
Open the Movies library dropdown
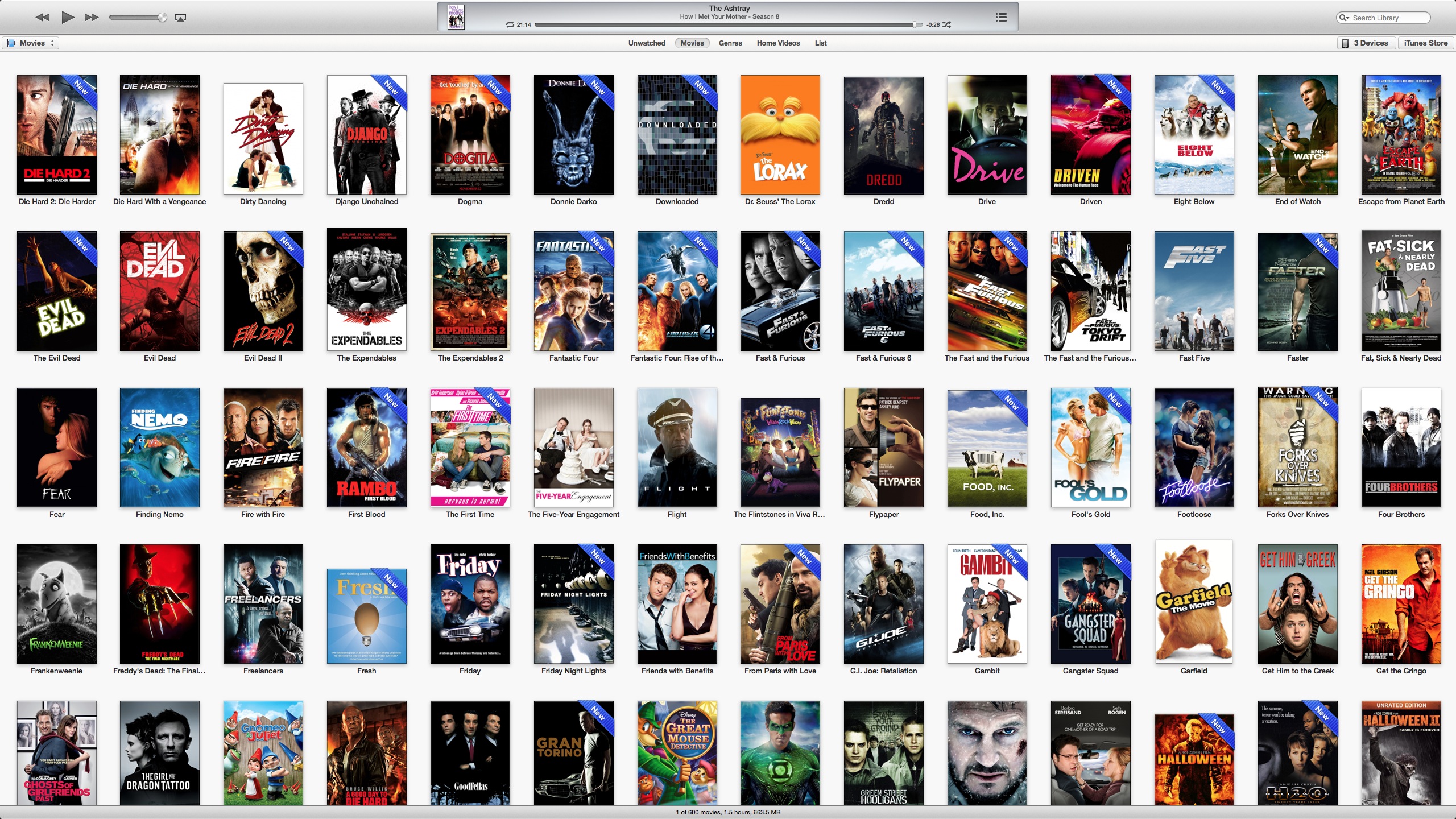click(31, 43)
